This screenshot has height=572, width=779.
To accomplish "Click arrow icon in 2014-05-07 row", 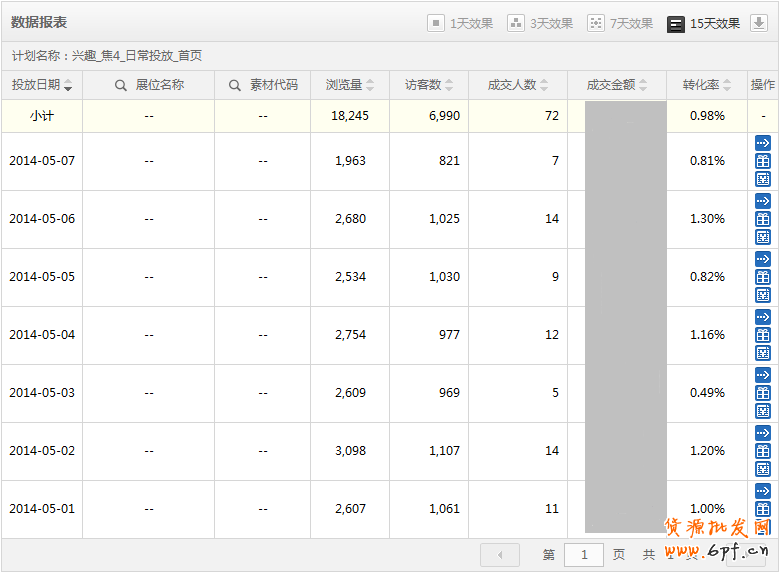I will [x=763, y=143].
